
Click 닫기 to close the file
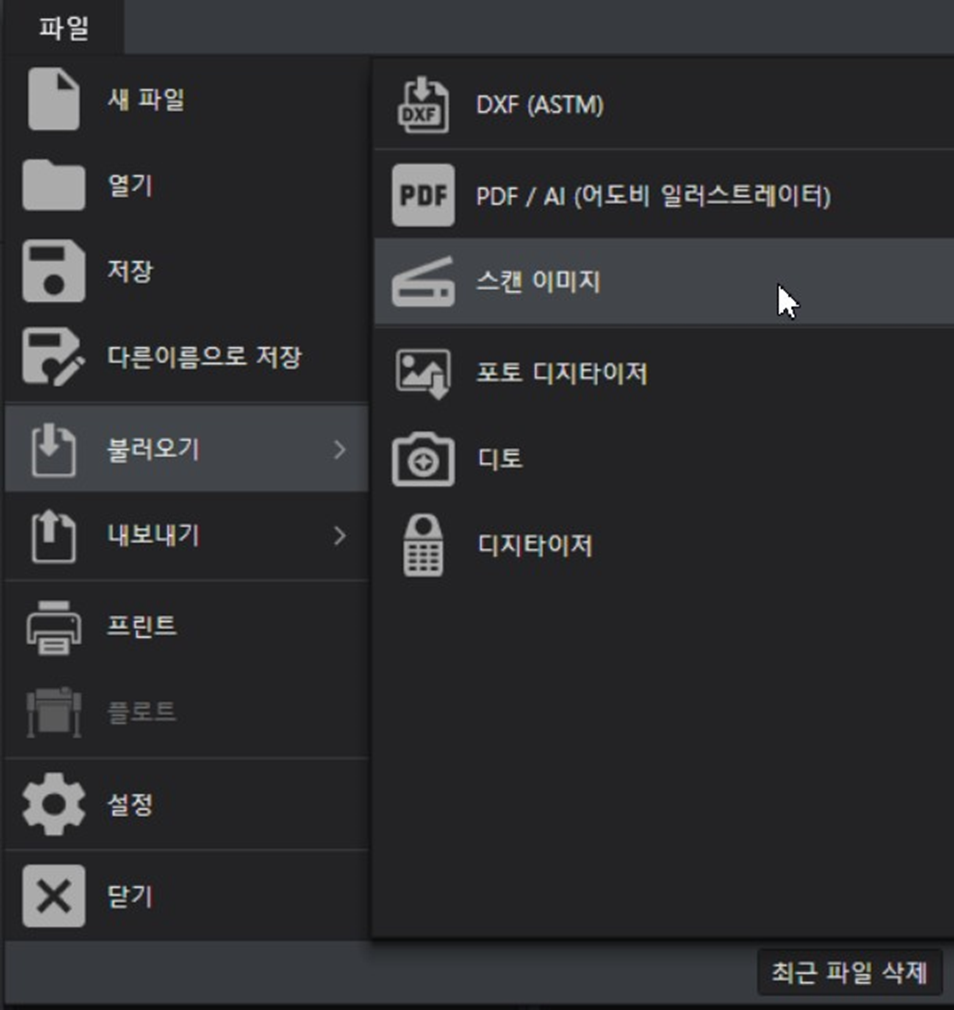coord(187,895)
